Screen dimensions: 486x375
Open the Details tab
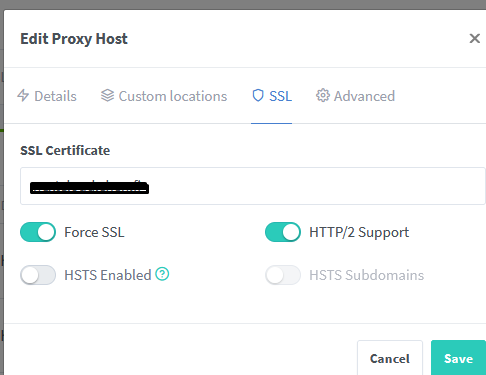47,96
